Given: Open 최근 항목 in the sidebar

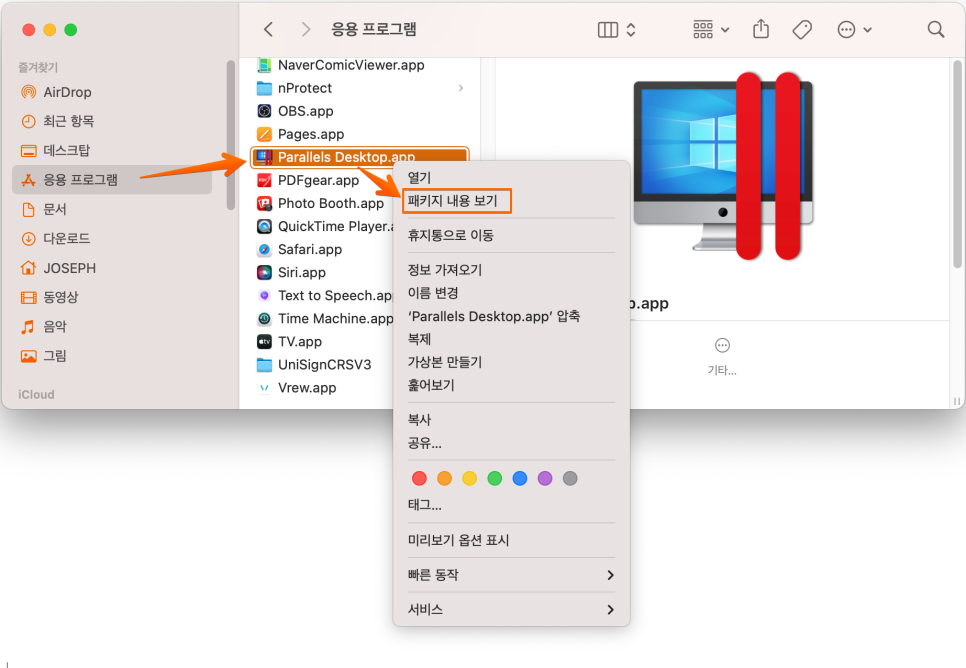Looking at the screenshot, I should point(112,121).
